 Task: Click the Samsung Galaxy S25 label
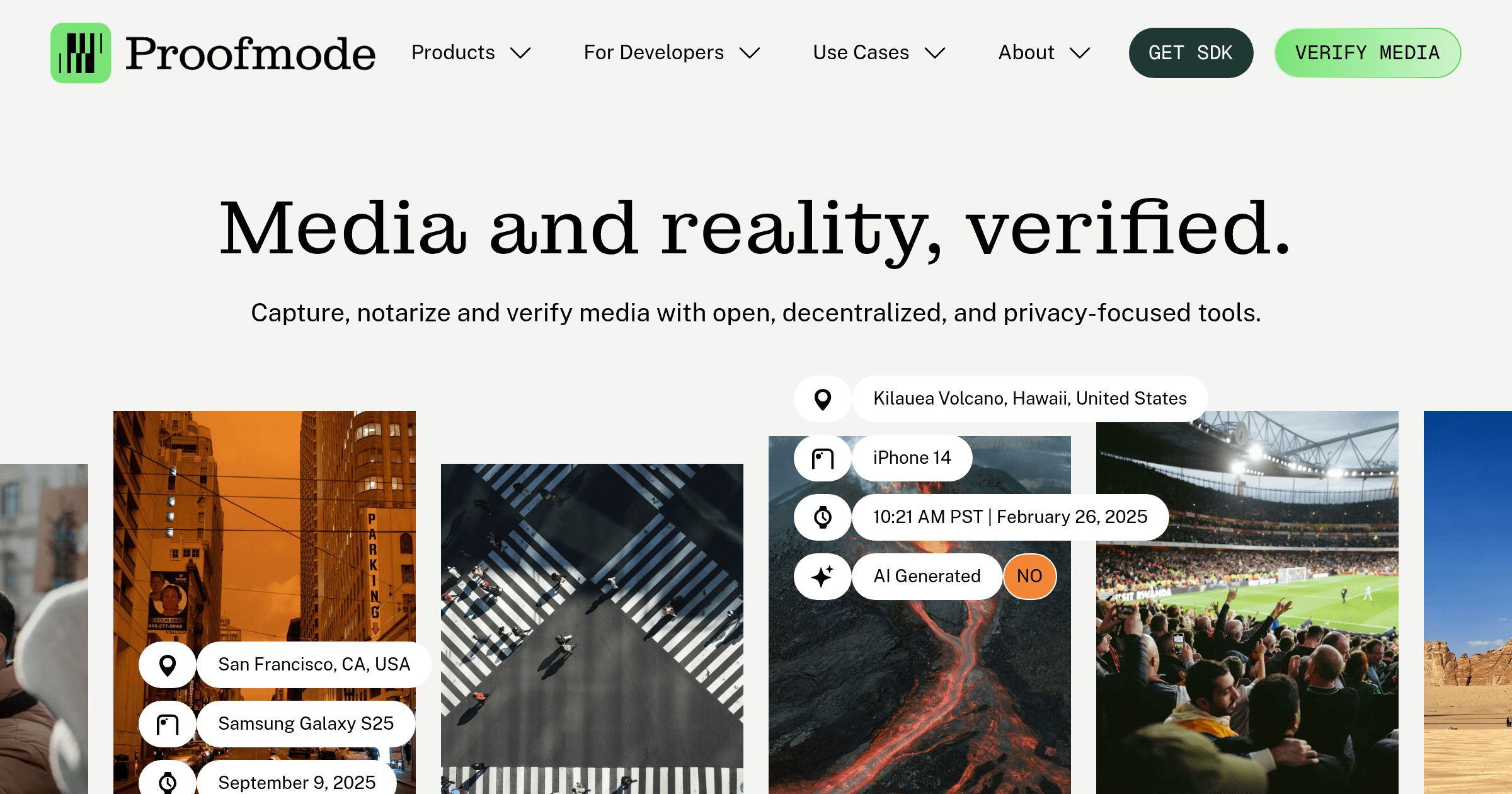tap(306, 724)
